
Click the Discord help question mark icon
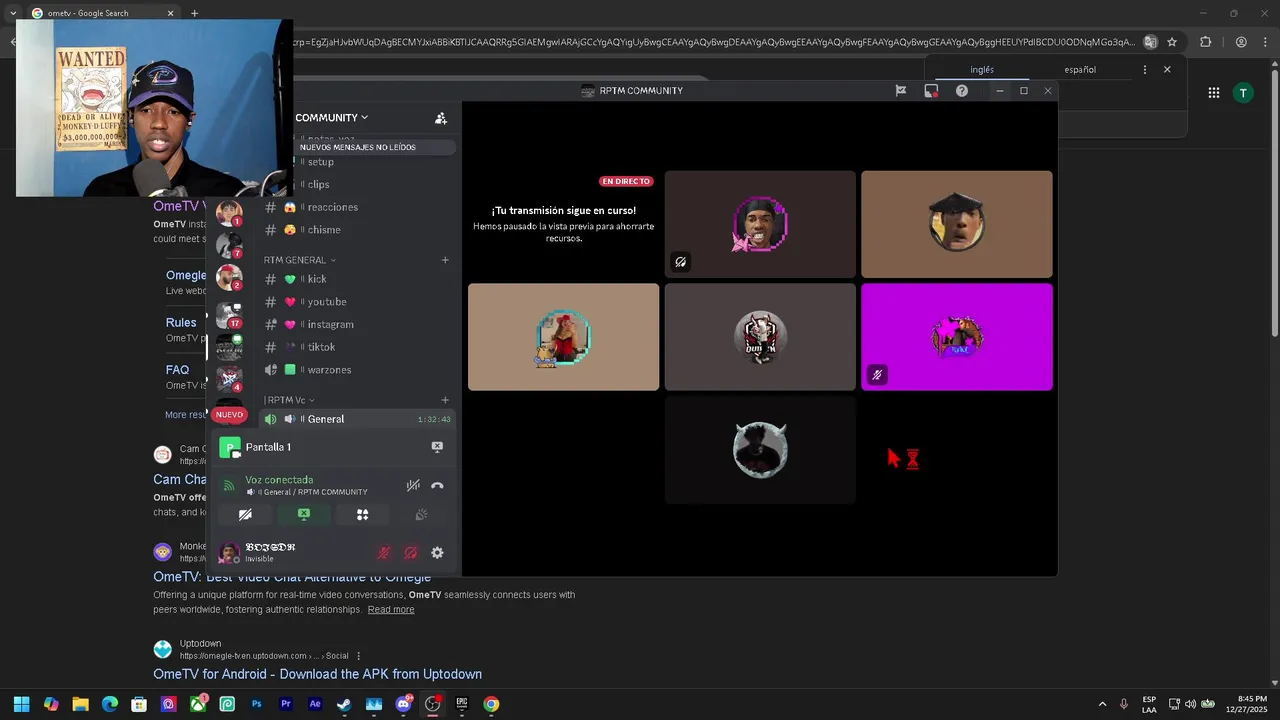click(x=961, y=90)
